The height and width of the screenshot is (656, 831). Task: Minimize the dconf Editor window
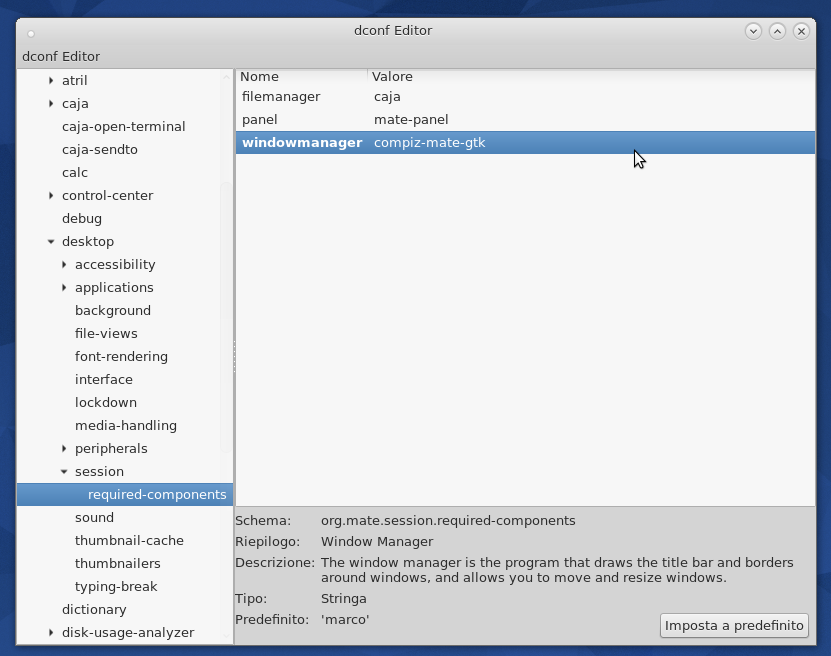tap(753, 31)
